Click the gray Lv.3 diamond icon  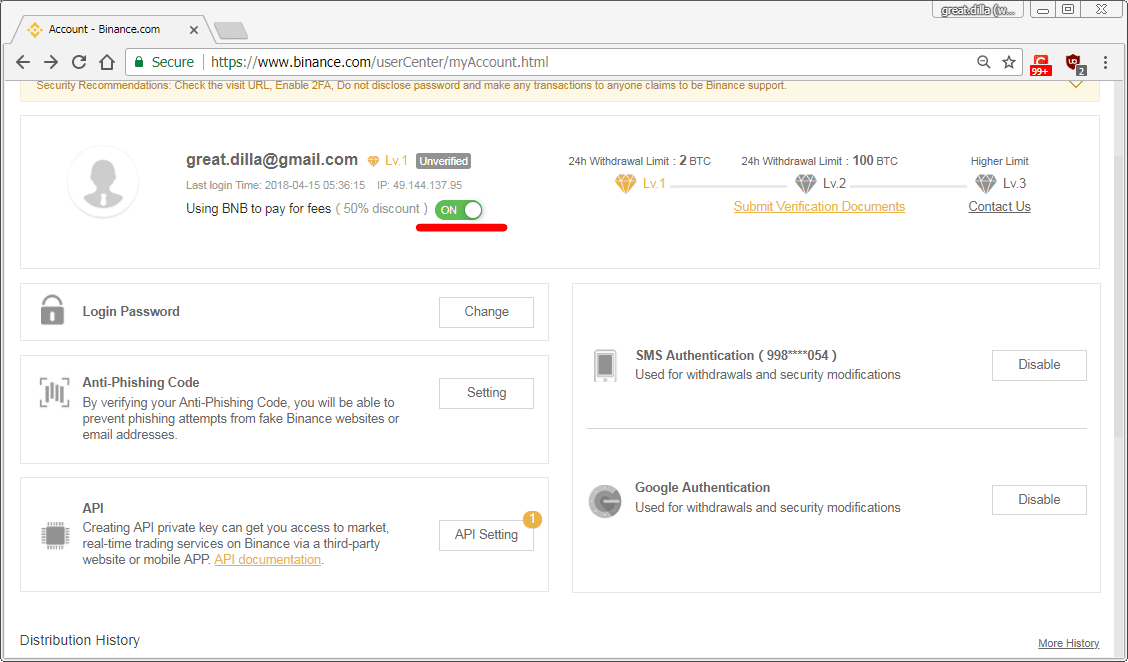985,183
